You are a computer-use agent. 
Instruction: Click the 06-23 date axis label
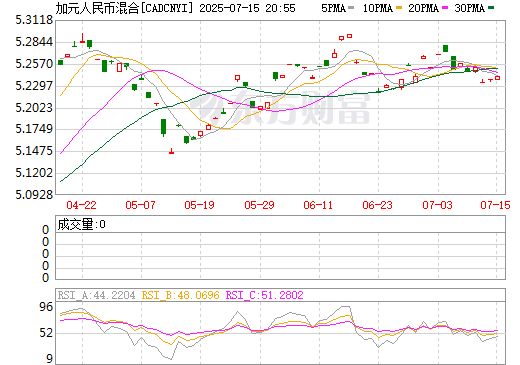coord(377,205)
